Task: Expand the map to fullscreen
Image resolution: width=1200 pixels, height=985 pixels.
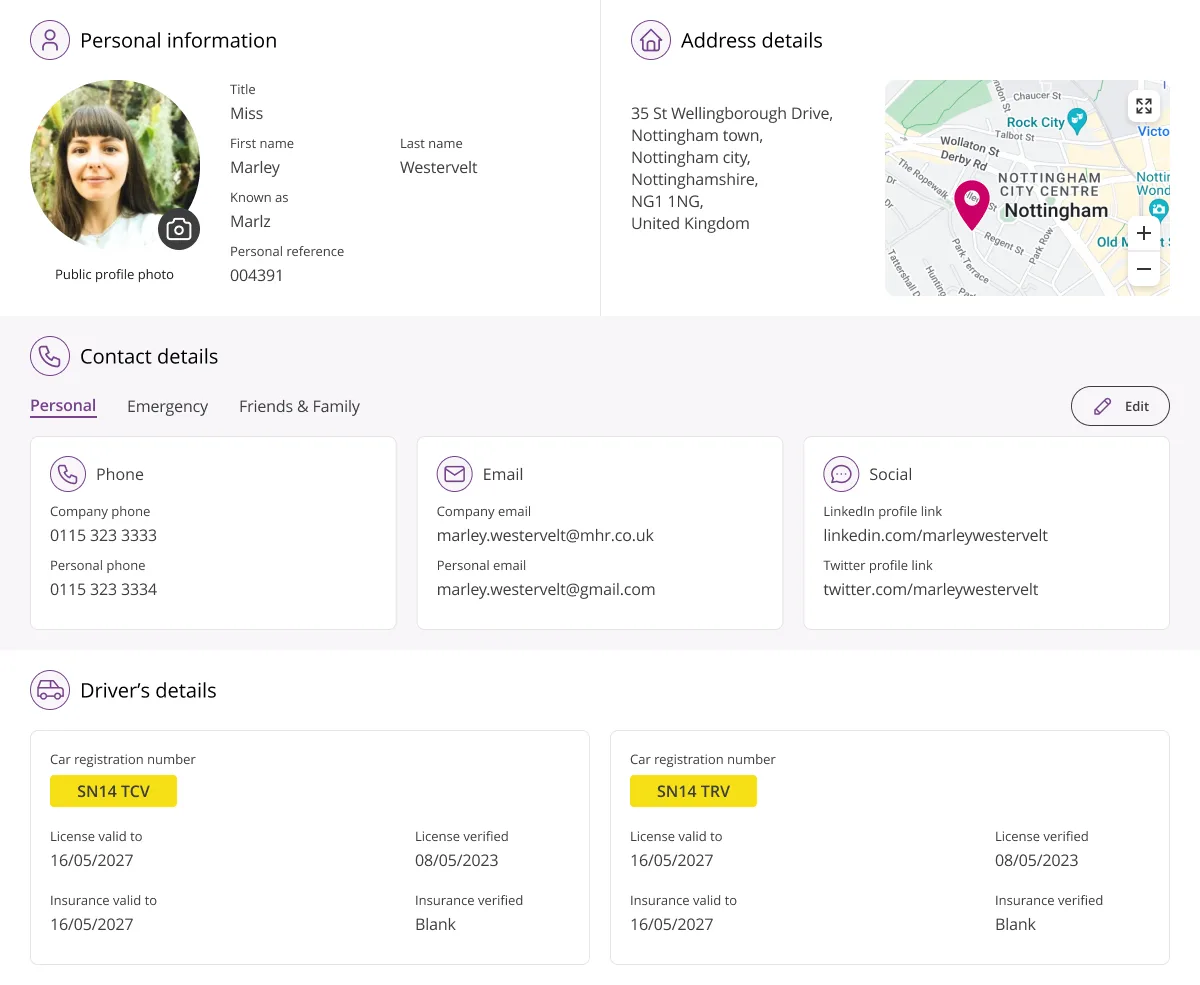Action: [x=1144, y=106]
